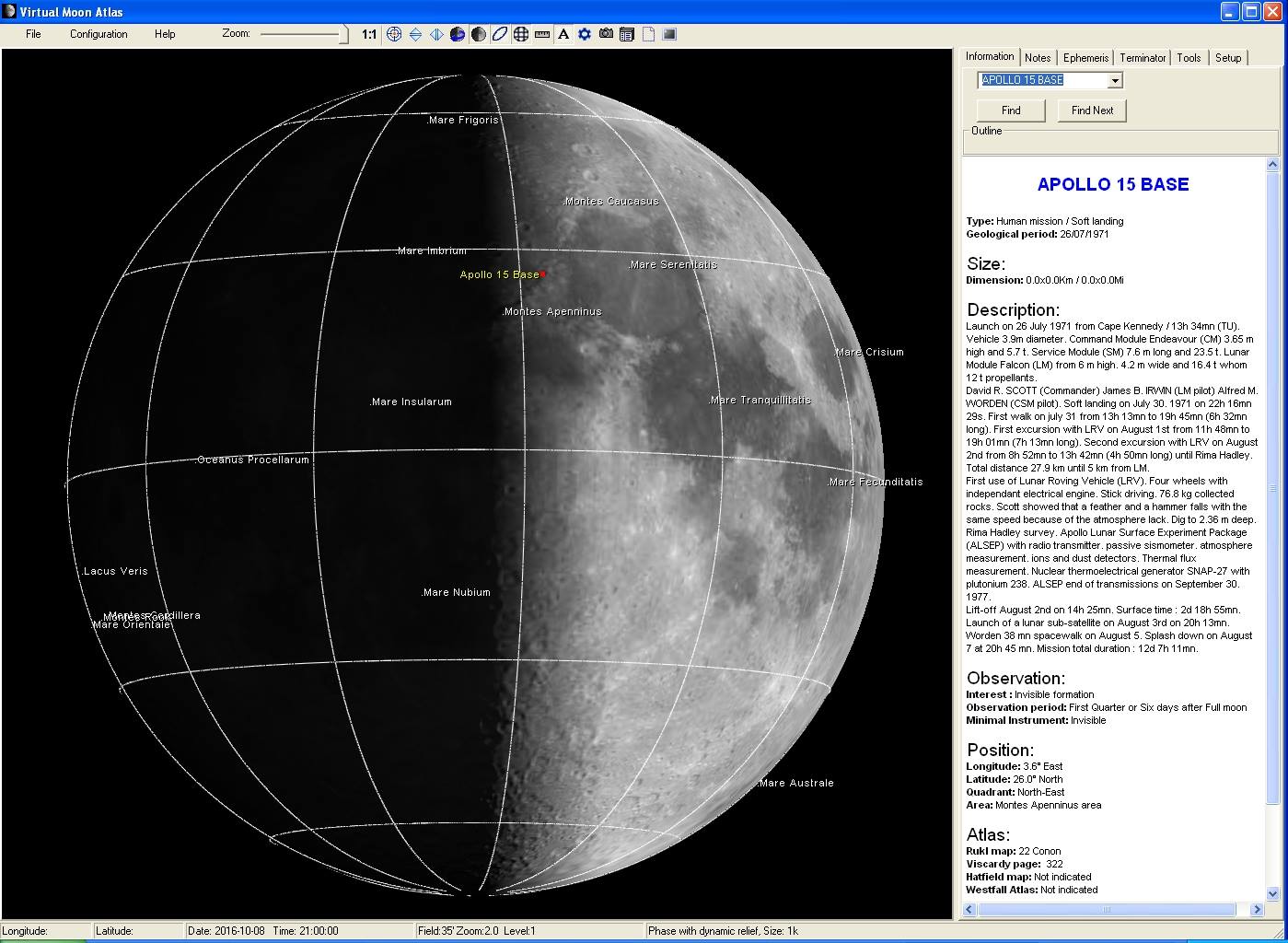Screen dimensions: 1288x943
Task: Click the center-on-target crosshair icon
Action: [x=394, y=34]
